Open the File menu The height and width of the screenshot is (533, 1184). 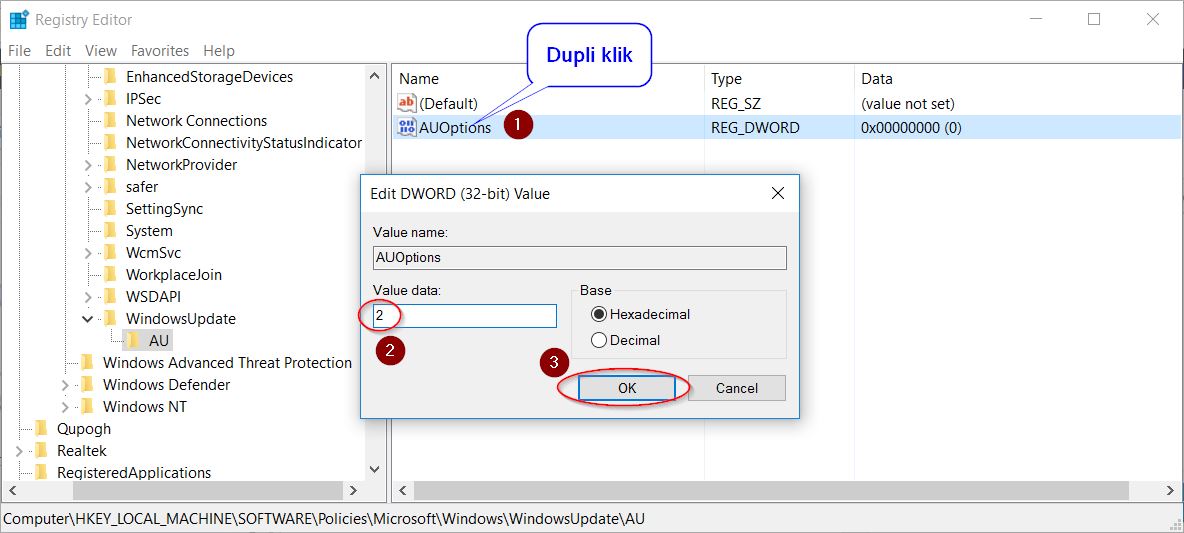click(19, 51)
